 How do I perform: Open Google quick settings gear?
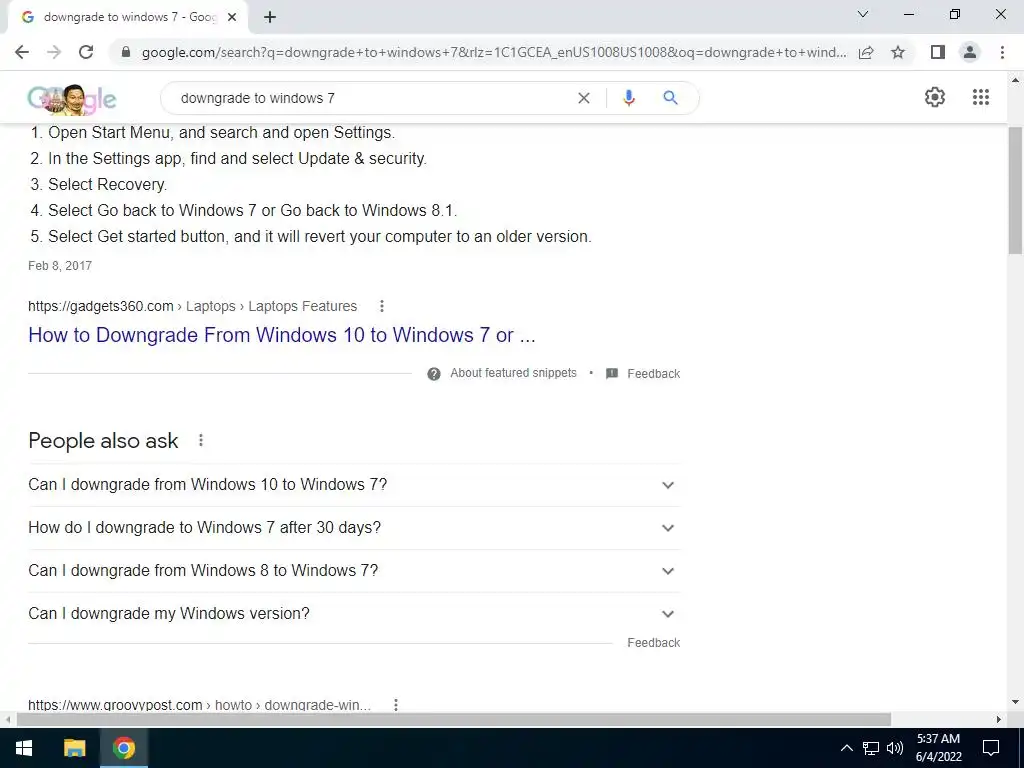tap(935, 97)
